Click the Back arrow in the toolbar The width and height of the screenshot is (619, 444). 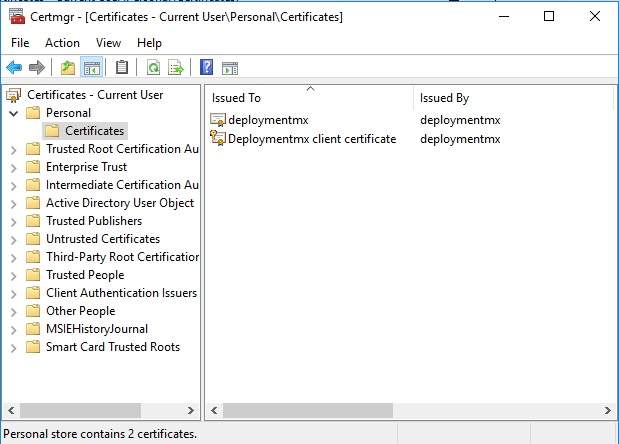pyautogui.click(x=14, y=68)
